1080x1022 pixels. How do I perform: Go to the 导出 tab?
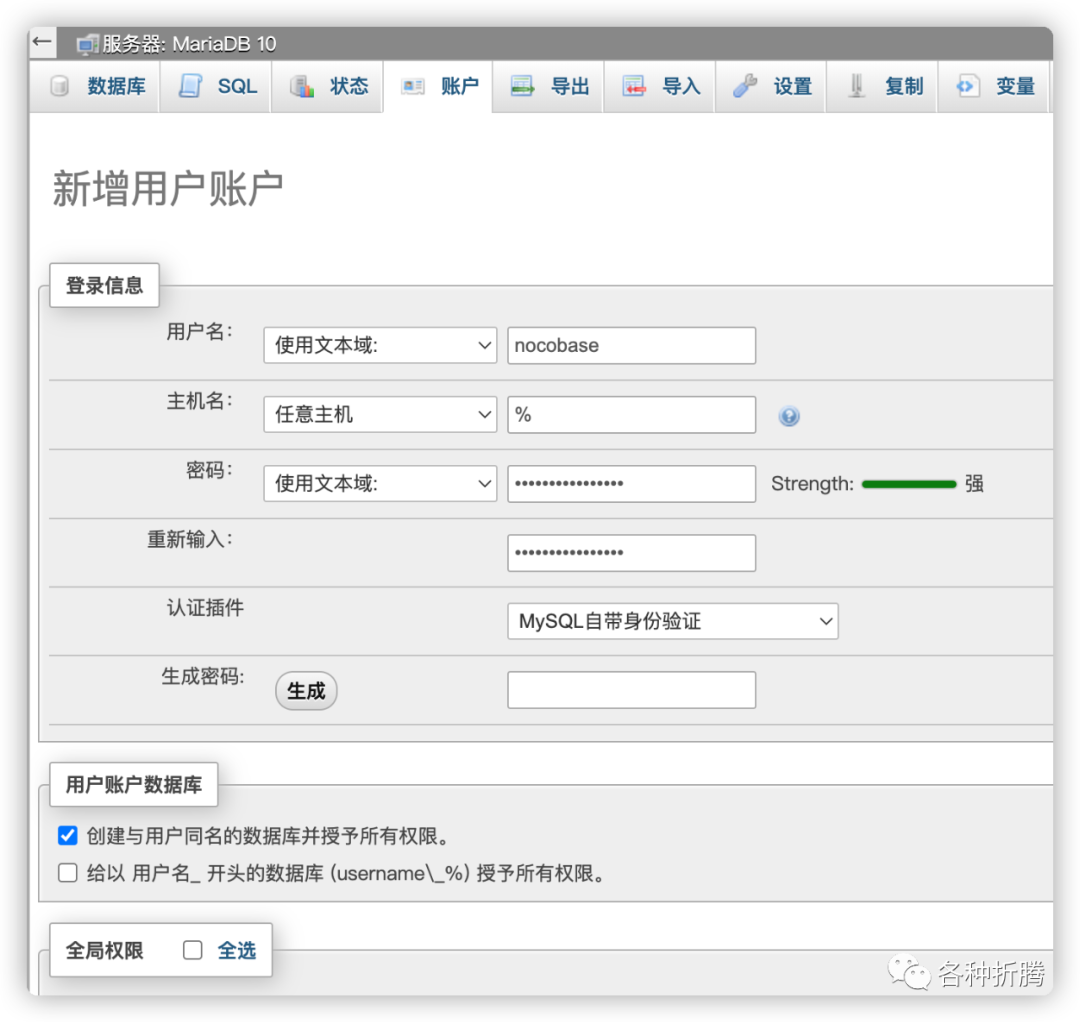[x=549, y=86]
